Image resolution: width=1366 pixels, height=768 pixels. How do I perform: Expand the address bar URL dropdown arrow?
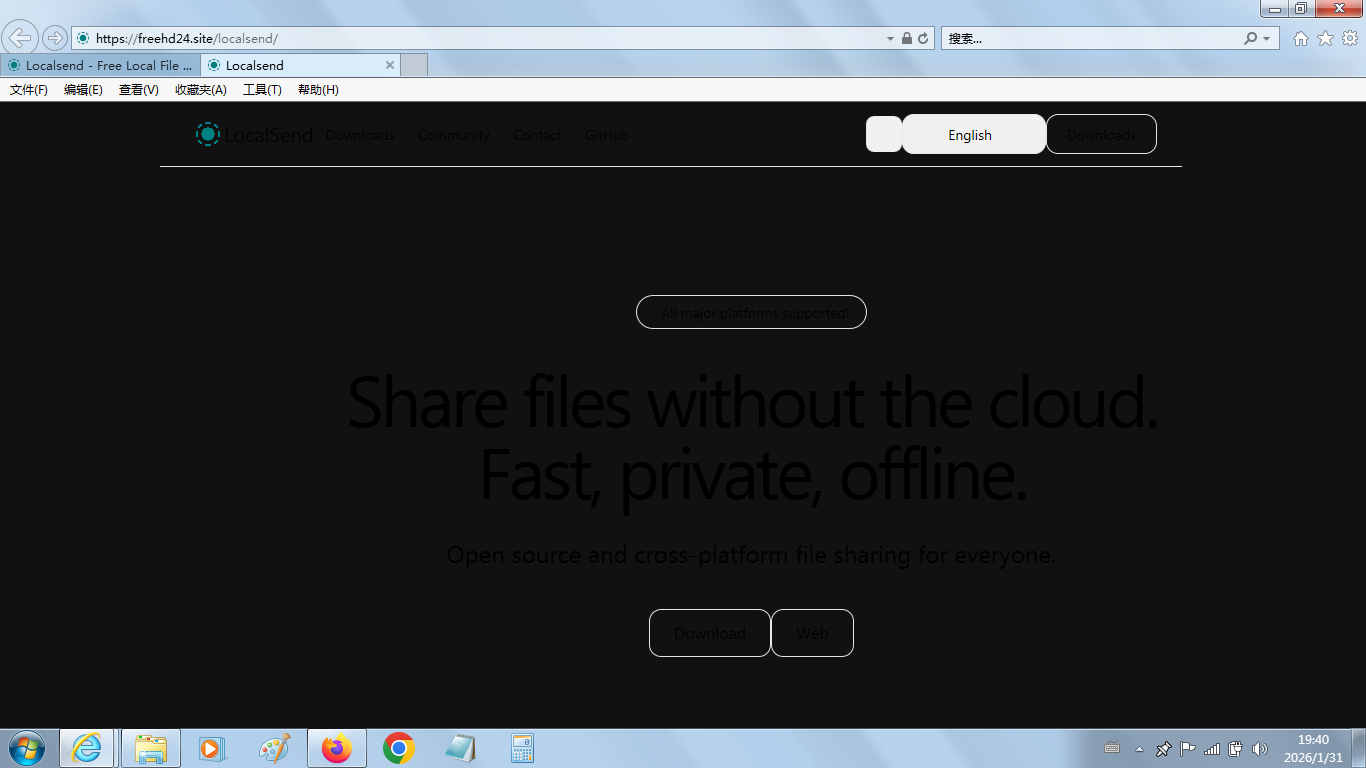(890, 38)
